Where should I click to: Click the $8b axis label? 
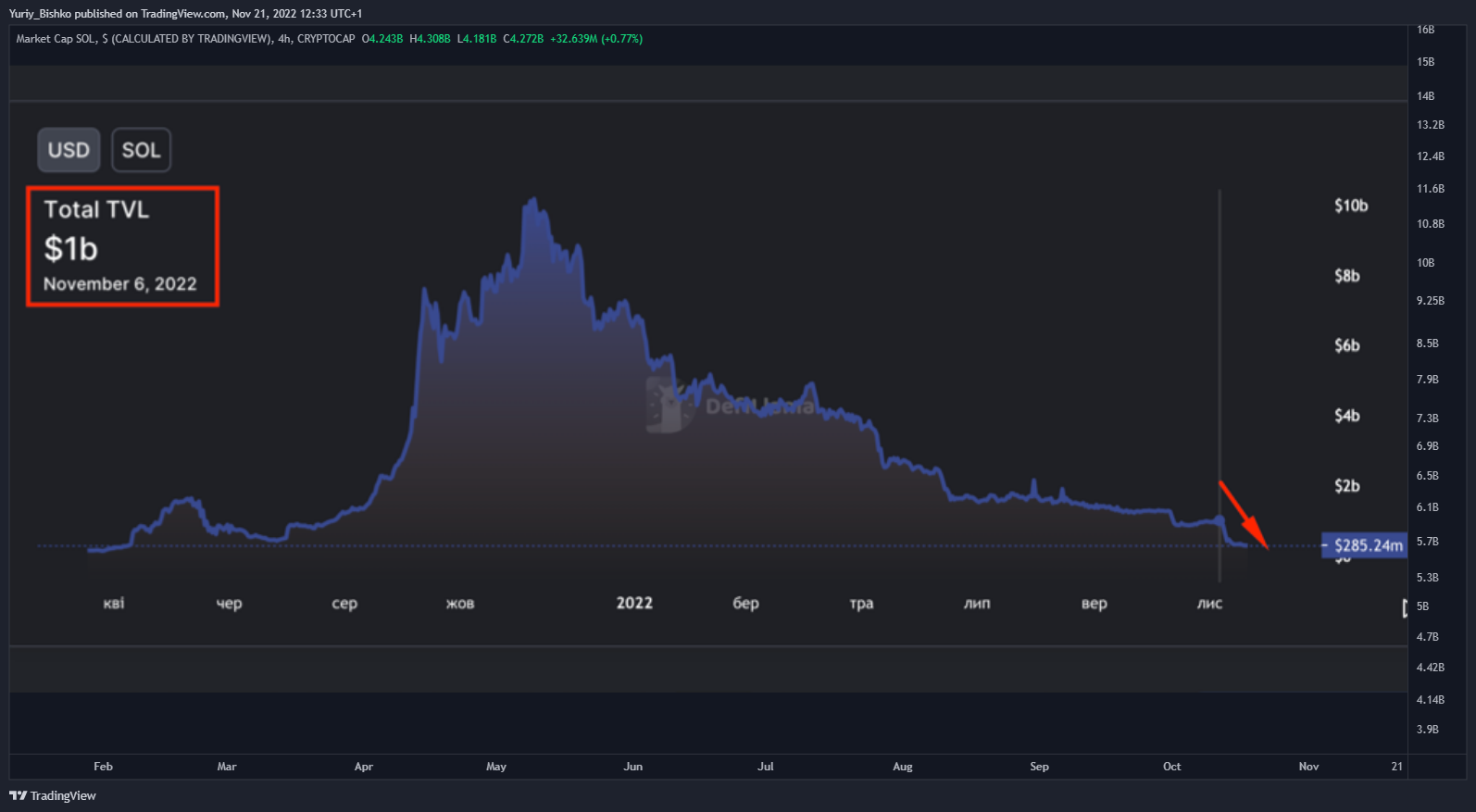1347,276
